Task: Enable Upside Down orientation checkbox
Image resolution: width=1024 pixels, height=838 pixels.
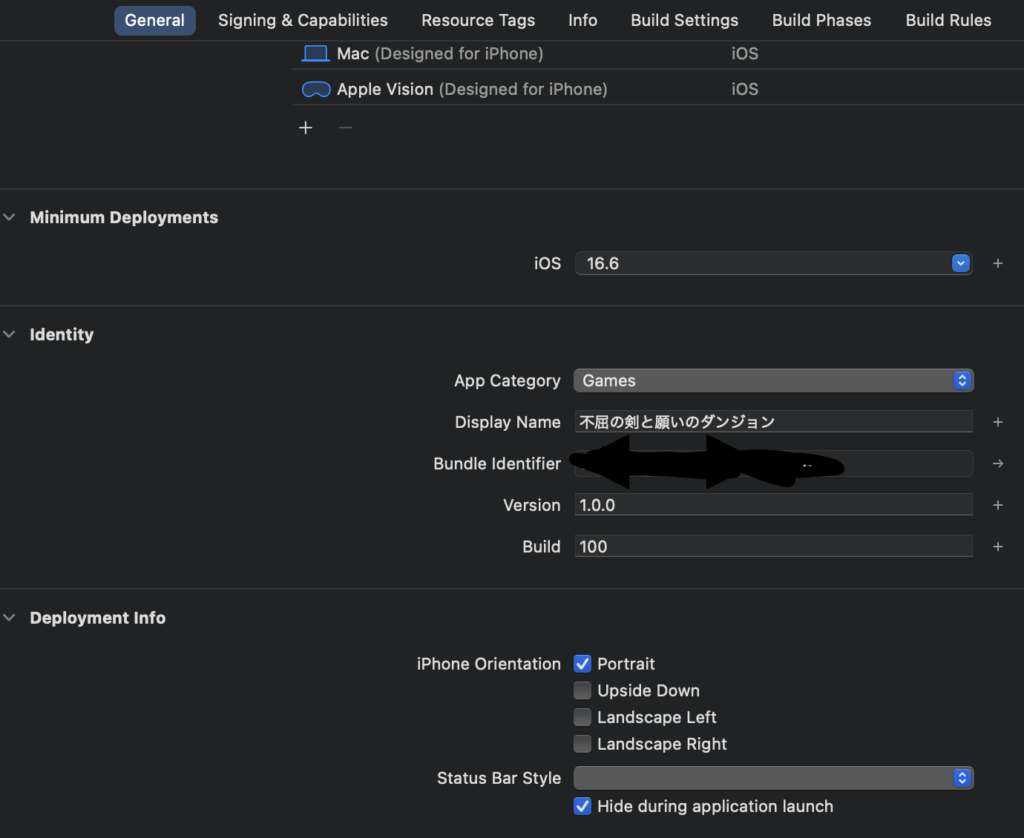Action: click(x=582, y=691)
